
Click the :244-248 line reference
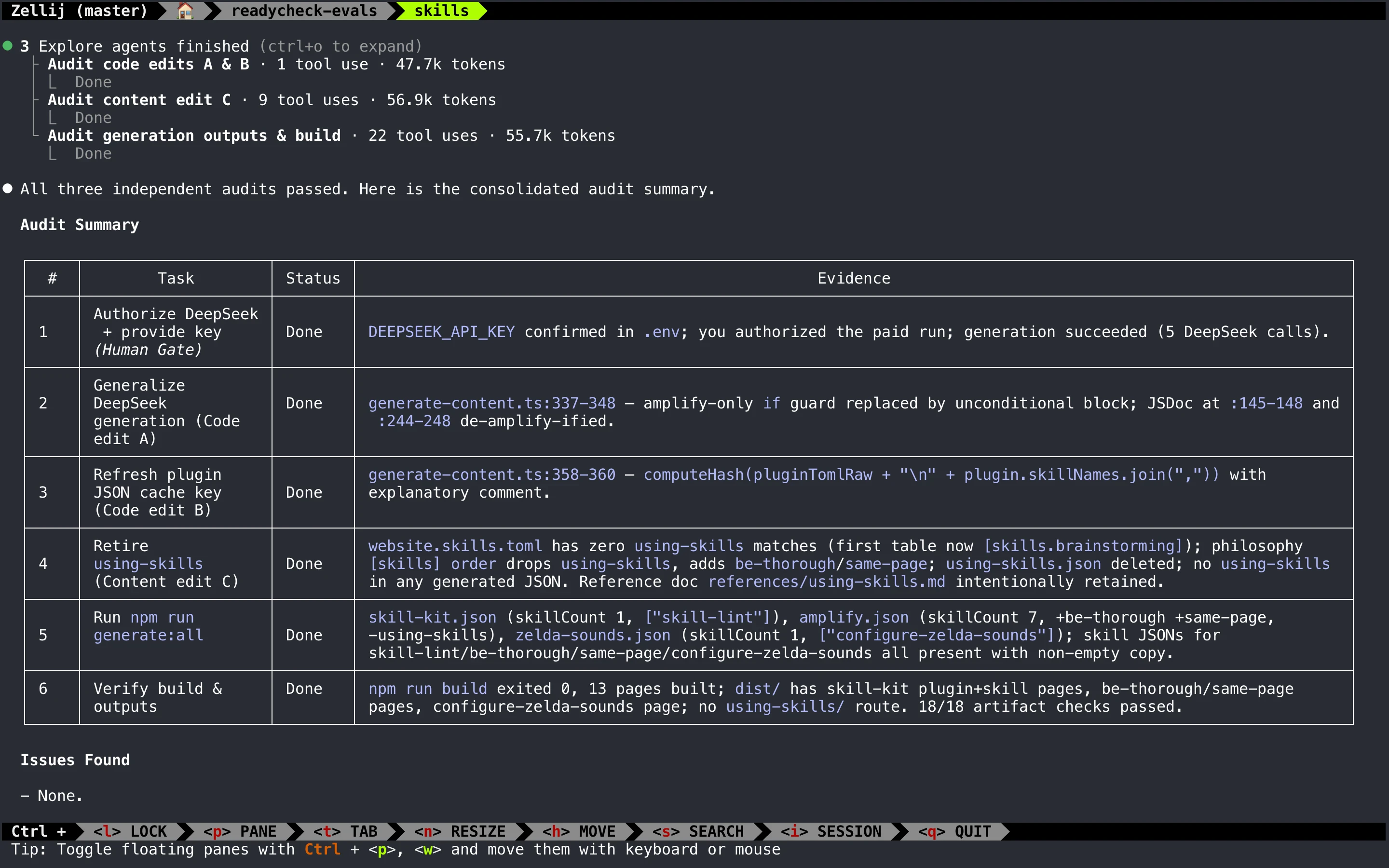414,421
